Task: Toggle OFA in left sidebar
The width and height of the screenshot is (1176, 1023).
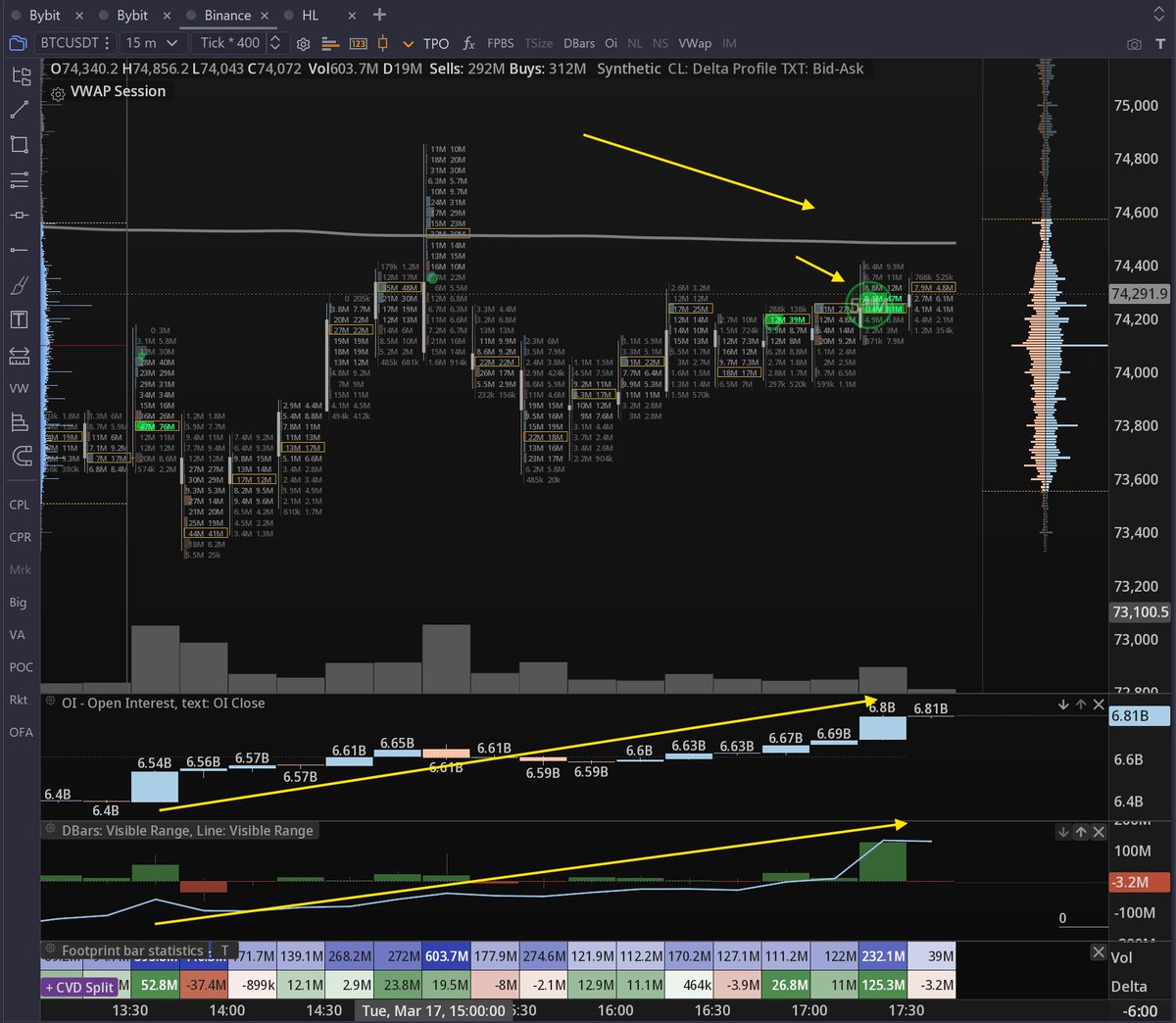Action: point(21,732)
